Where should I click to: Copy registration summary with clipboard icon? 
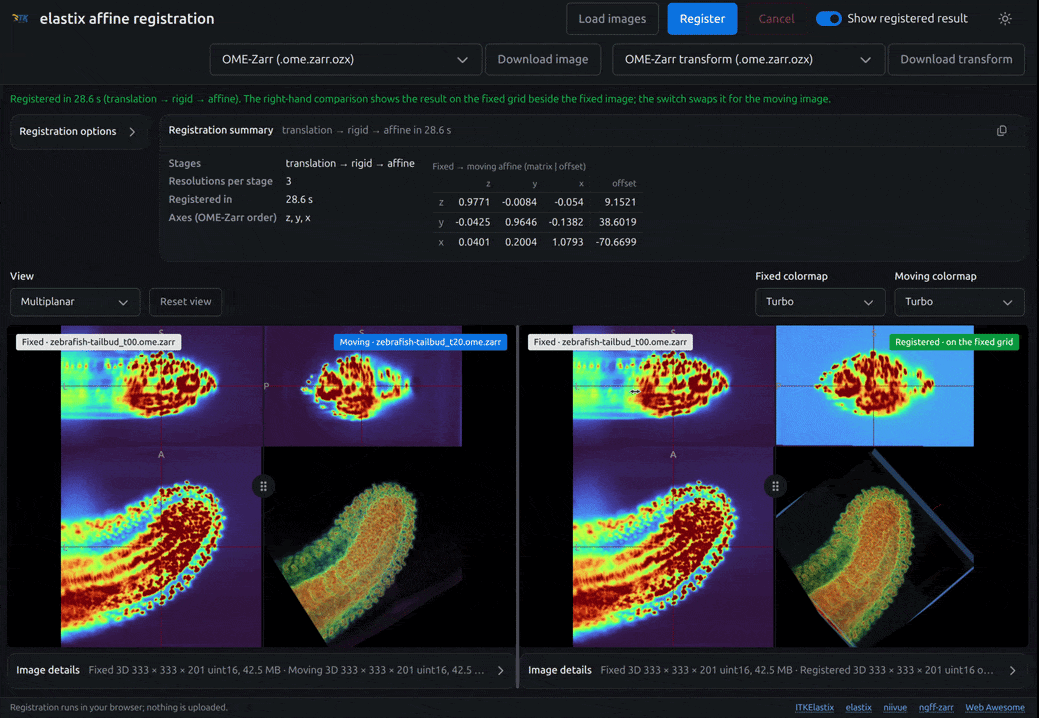1001,130
